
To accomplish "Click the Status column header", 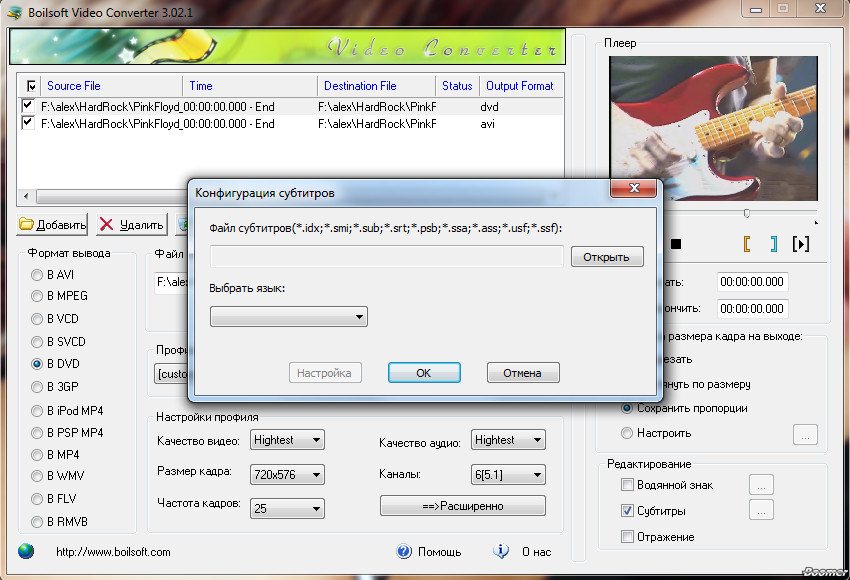I will (x=457, y=86).
